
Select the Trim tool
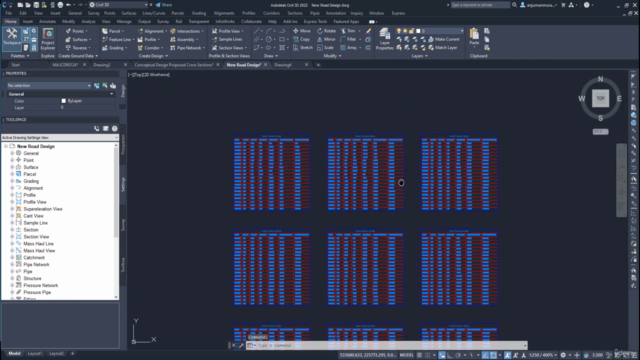coord(348,31)
